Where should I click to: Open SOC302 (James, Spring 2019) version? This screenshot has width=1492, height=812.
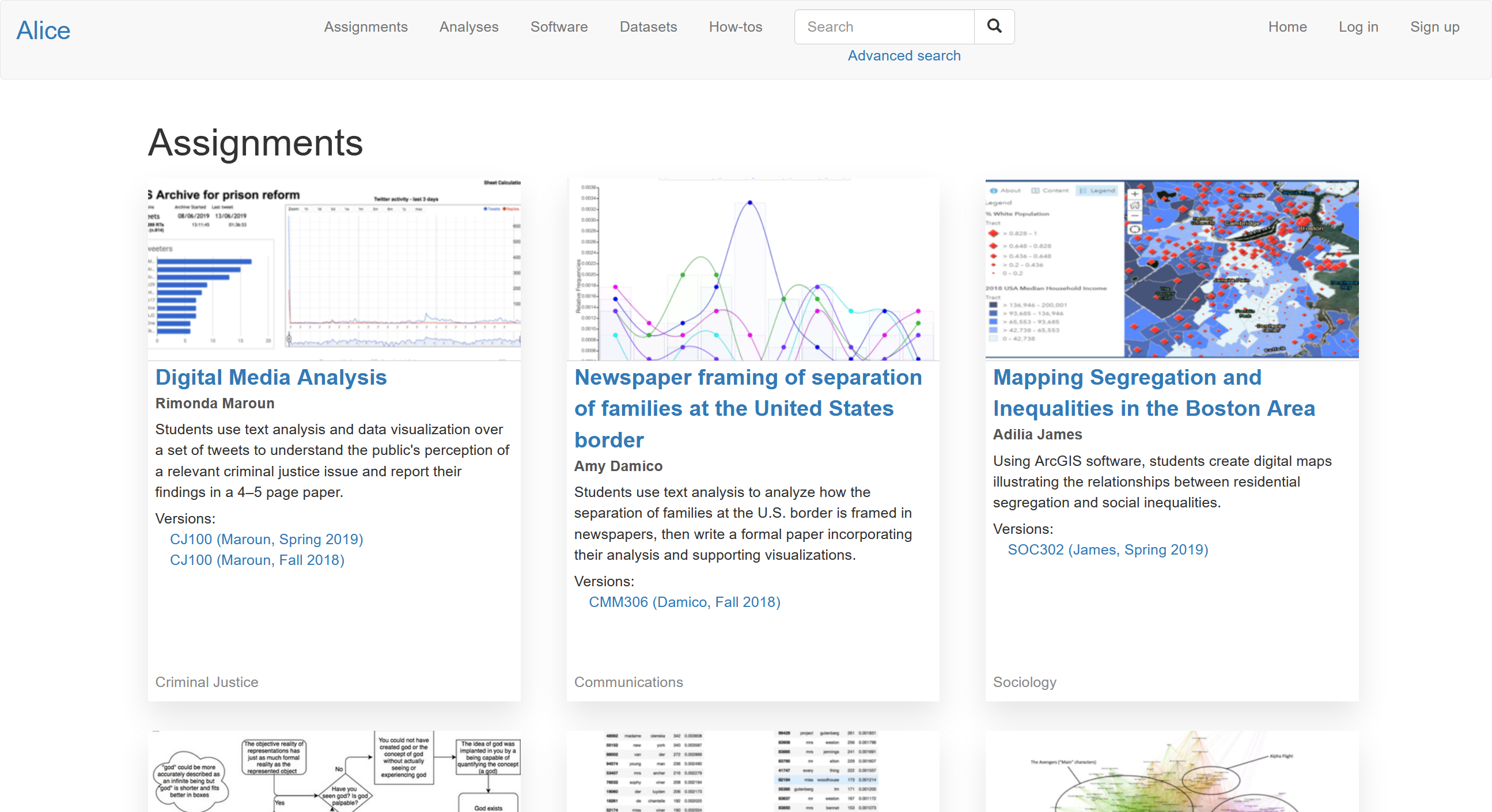[1107, 549]
